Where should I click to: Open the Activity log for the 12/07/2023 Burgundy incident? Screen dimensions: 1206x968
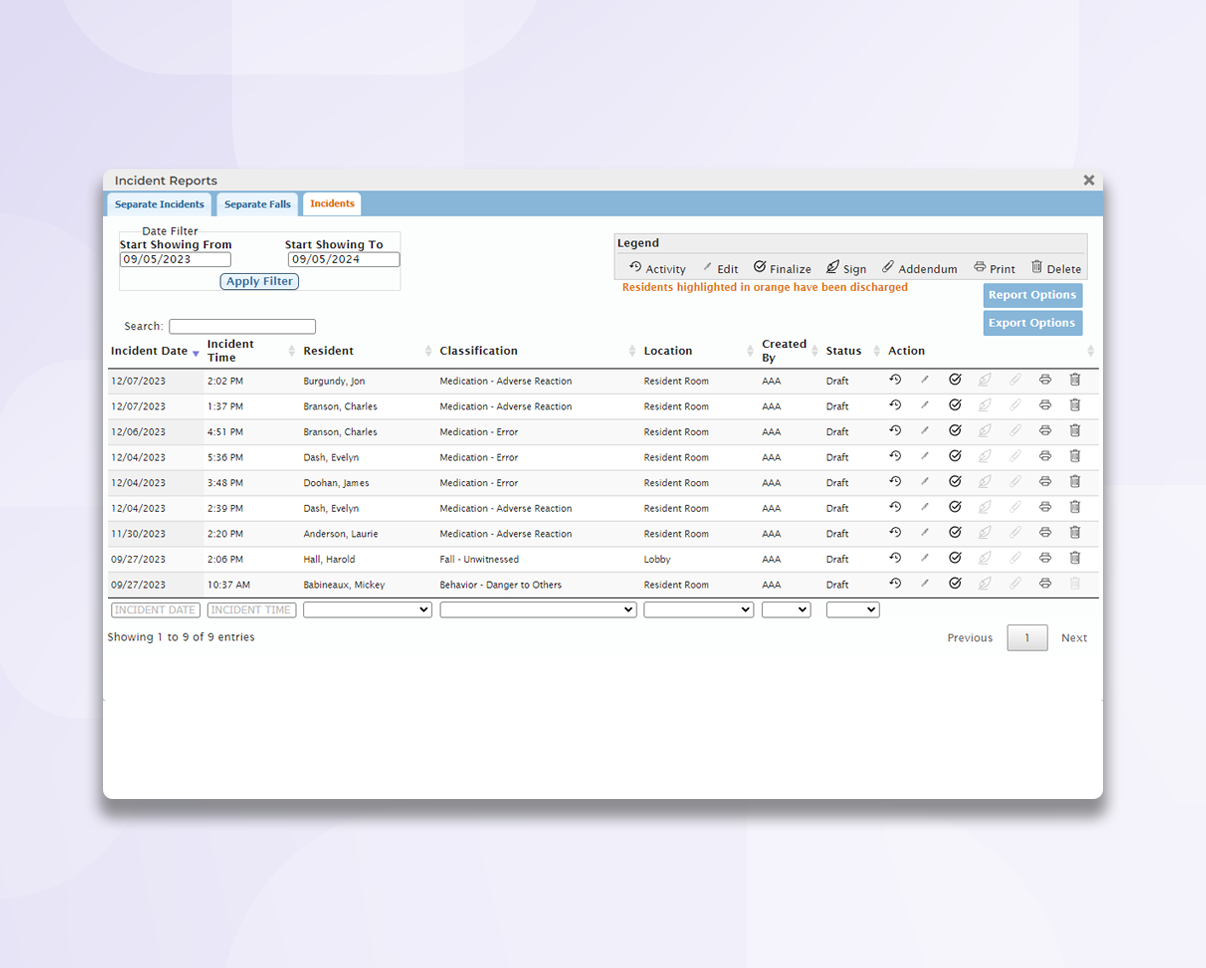pos(896,381)
